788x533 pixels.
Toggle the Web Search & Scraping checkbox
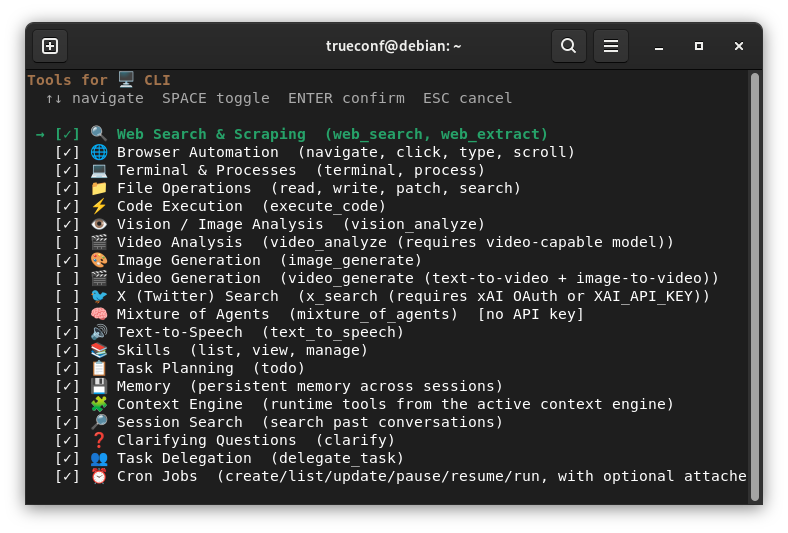click(x=67, y=134)
